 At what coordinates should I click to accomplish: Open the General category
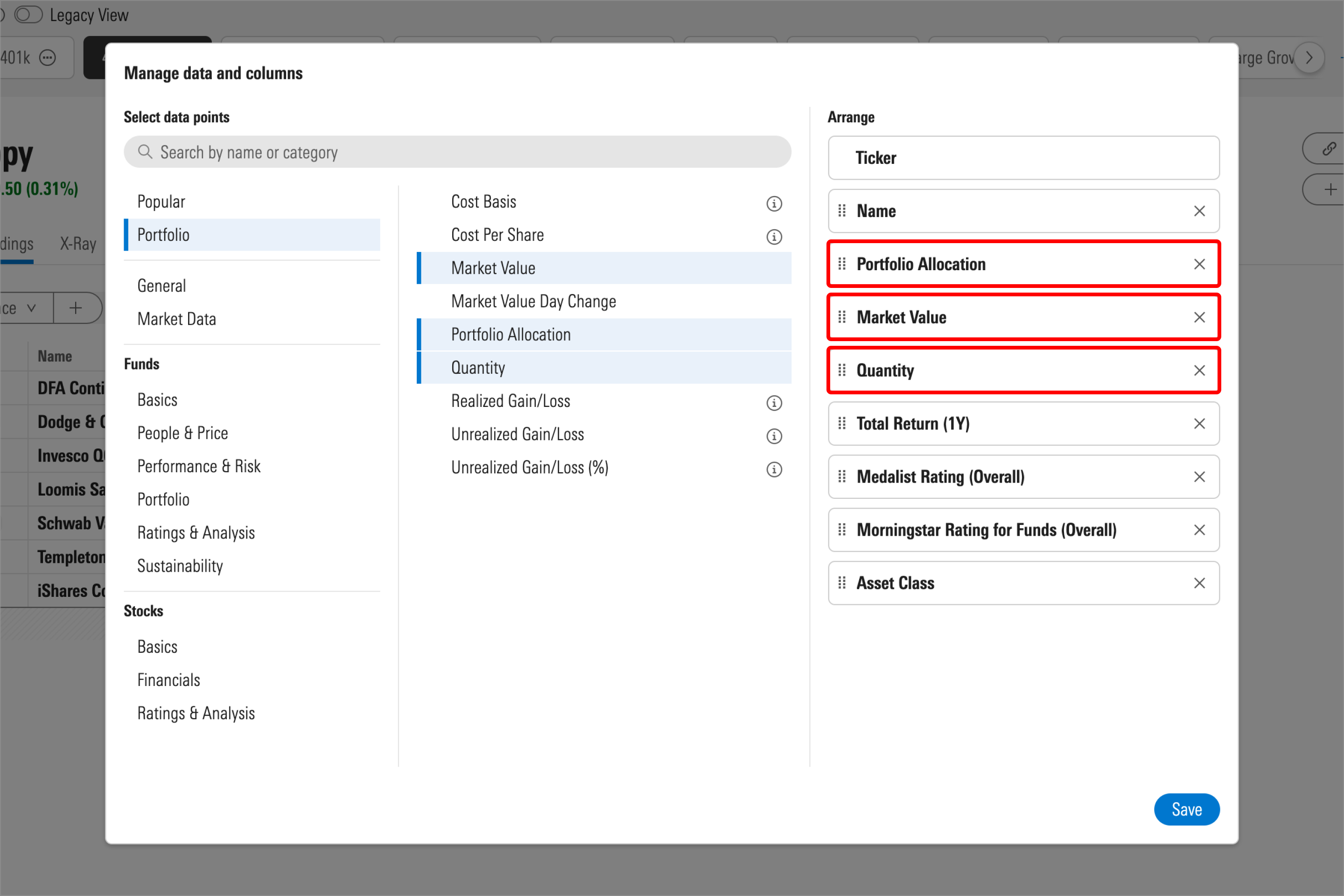pyautogui.click(x=252, y=286)
